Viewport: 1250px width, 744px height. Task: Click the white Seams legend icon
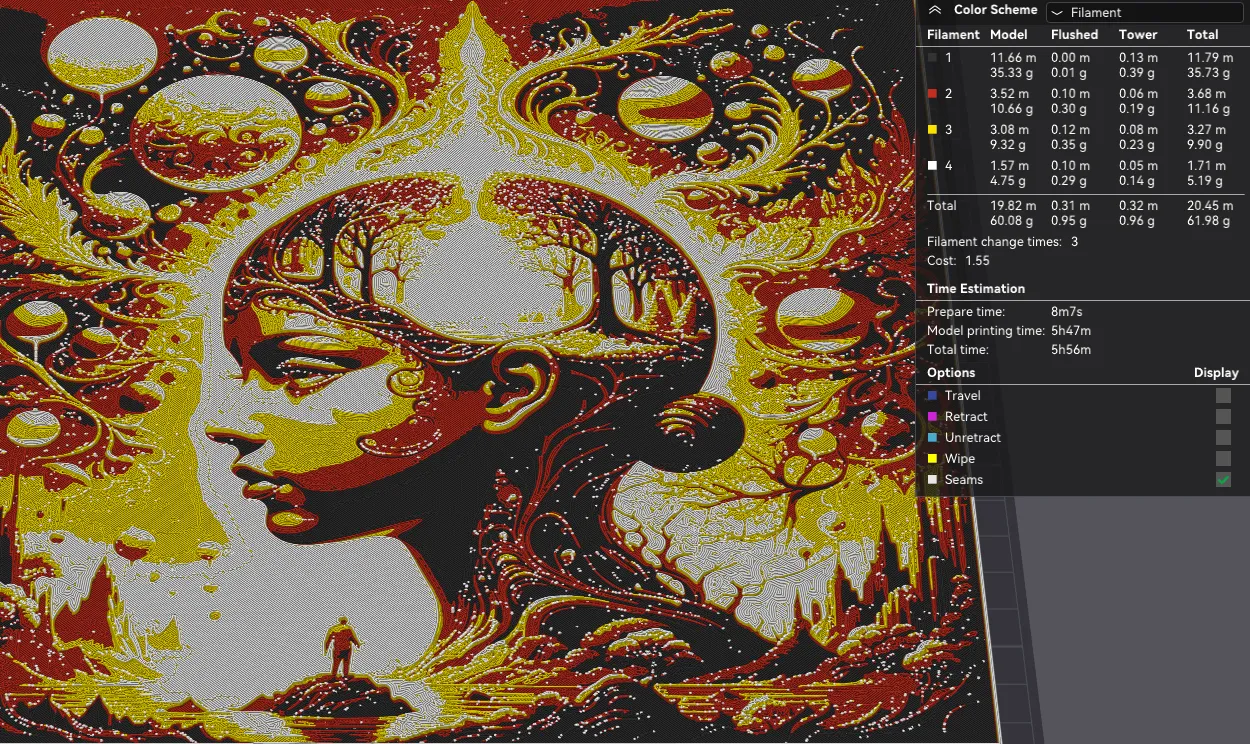pyautogui.click(x=933, y=480)
